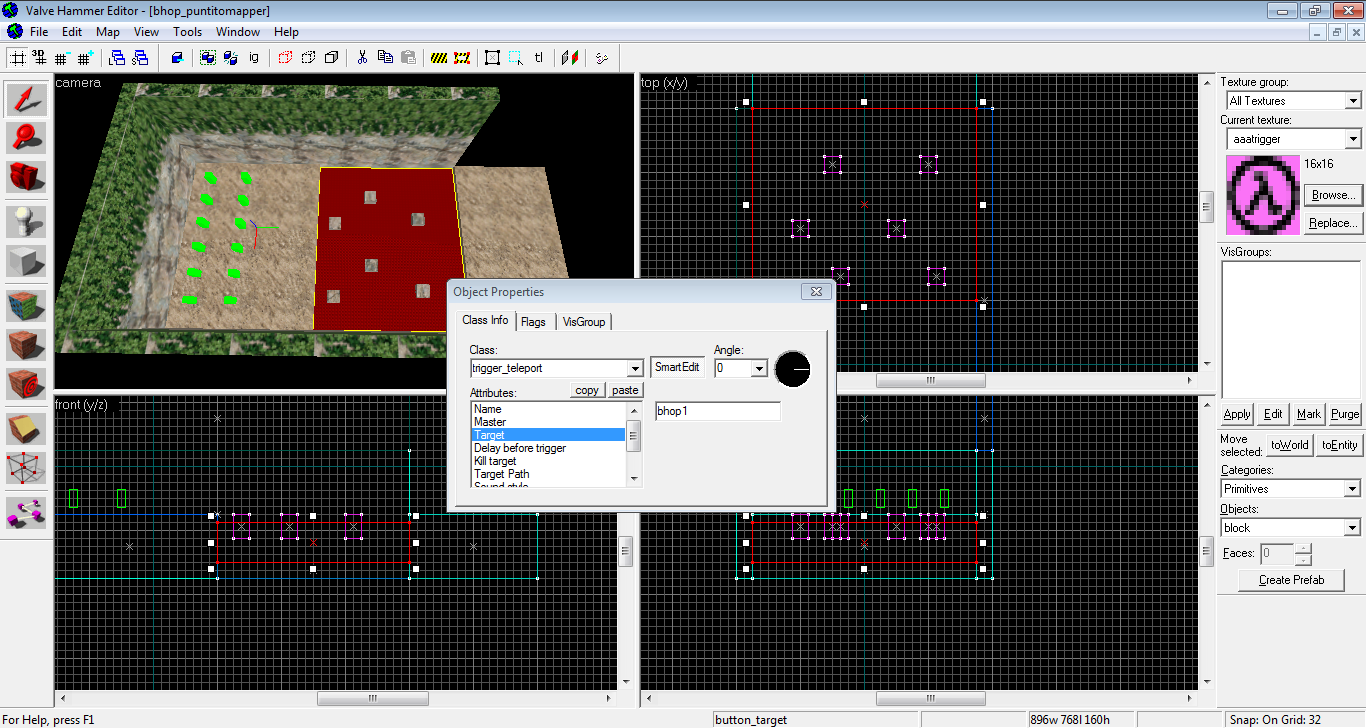The image size is (1366, 728).
Task: Switch to the Flags tab
Action: click(533, 322)
